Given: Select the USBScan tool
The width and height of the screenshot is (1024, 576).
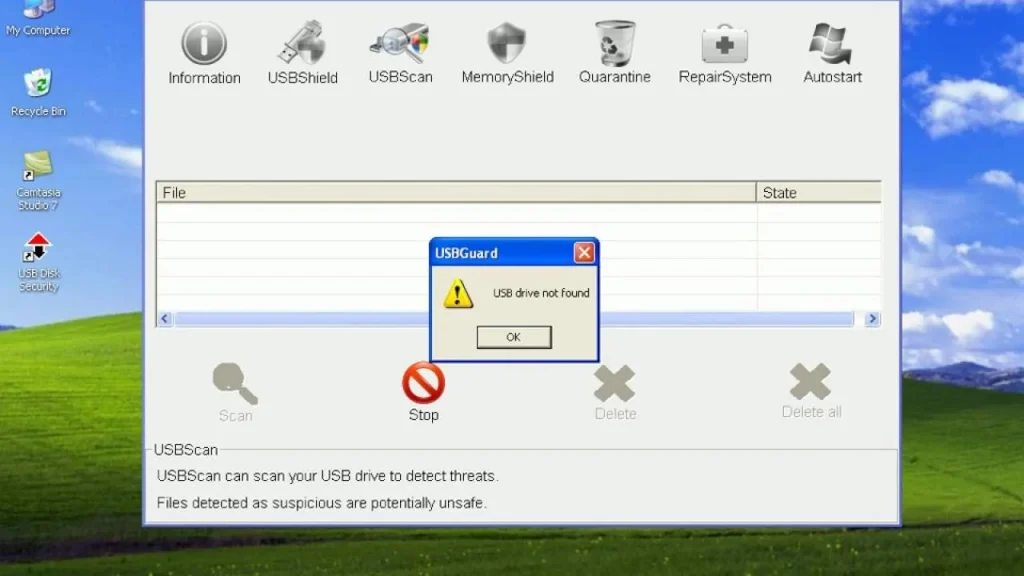Looking at the screenshot, I should coord(400,53).
